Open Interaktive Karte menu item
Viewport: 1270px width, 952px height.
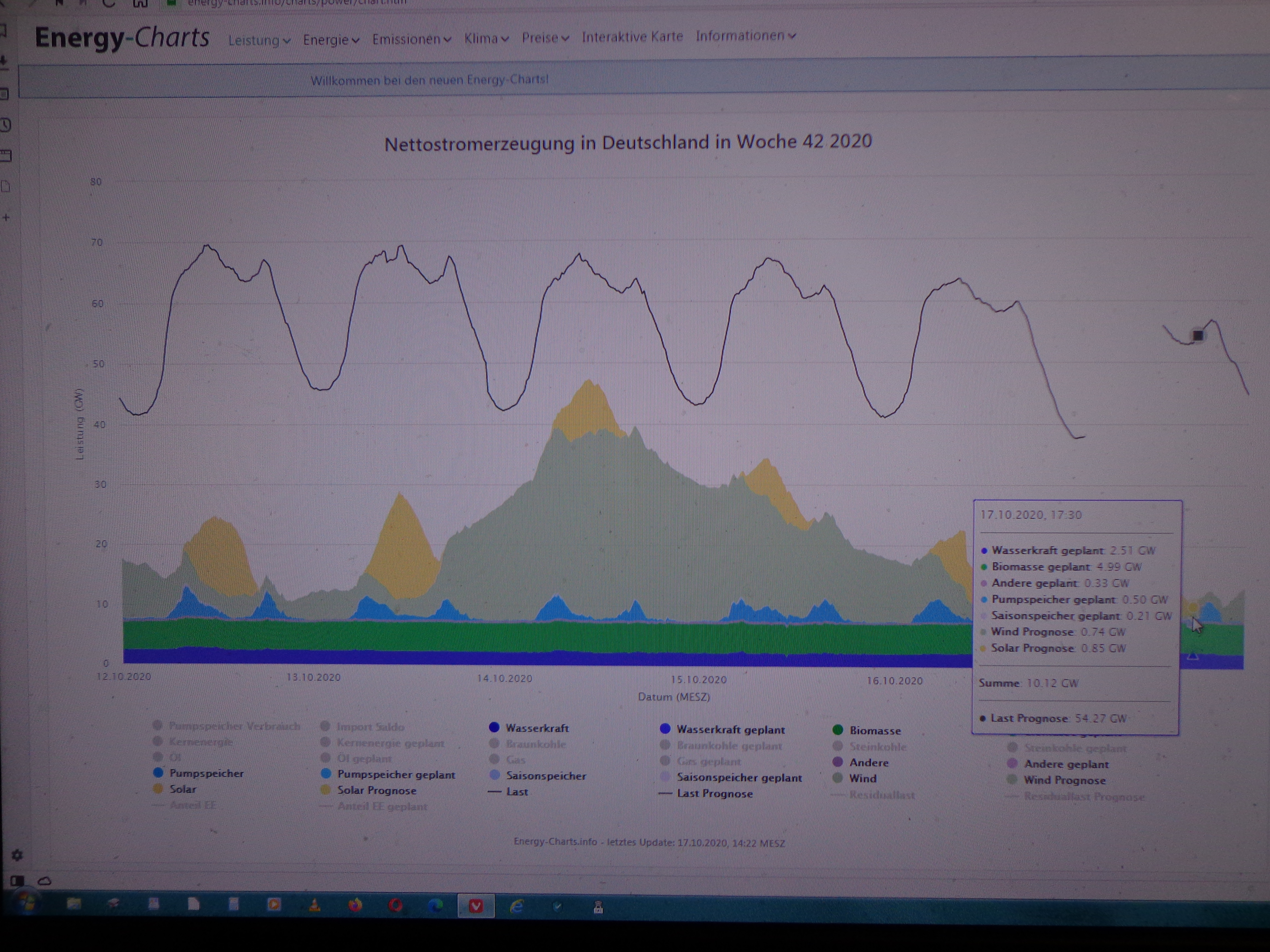632,37
